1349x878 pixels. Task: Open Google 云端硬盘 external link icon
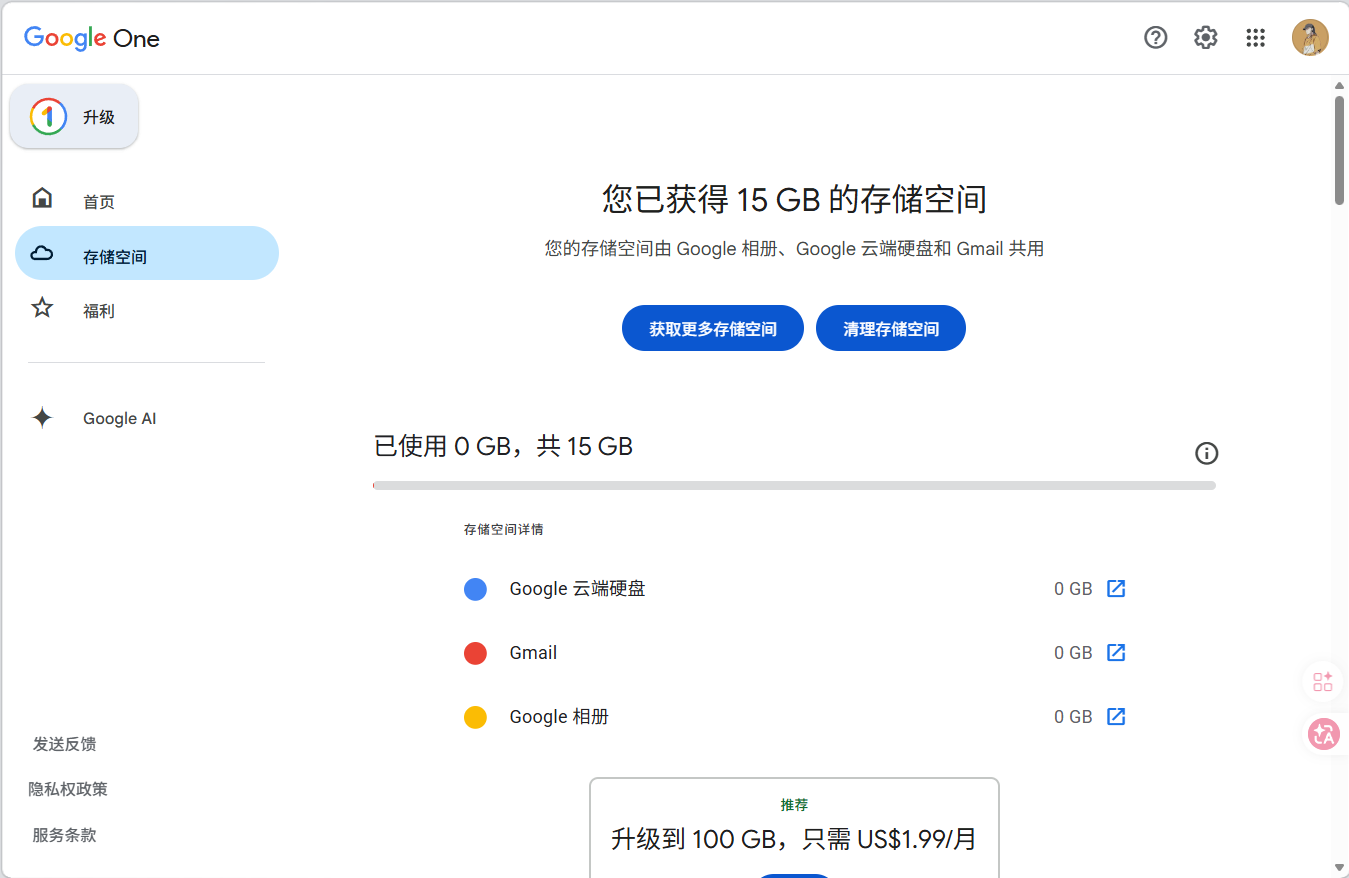click(1116, 589)
